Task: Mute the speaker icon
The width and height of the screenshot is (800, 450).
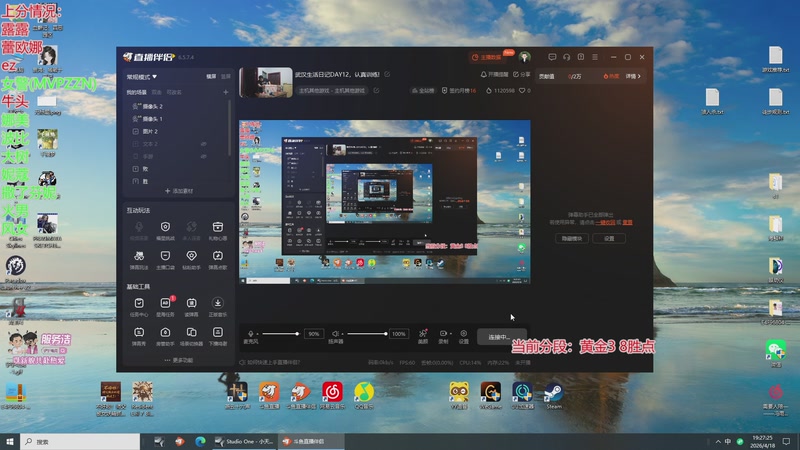Action: 335,333
